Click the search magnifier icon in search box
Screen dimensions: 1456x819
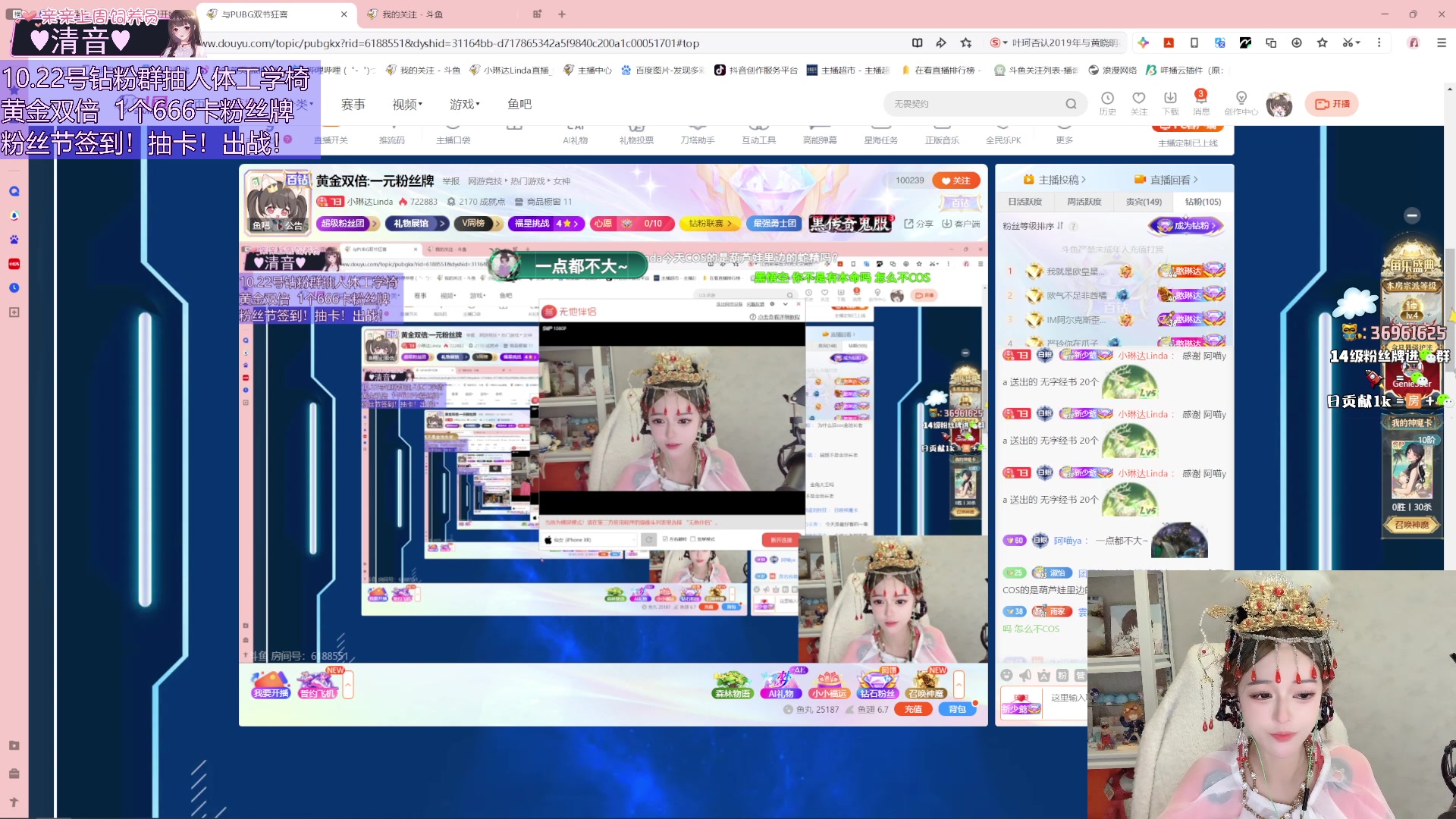click(x=1071, y=104)
